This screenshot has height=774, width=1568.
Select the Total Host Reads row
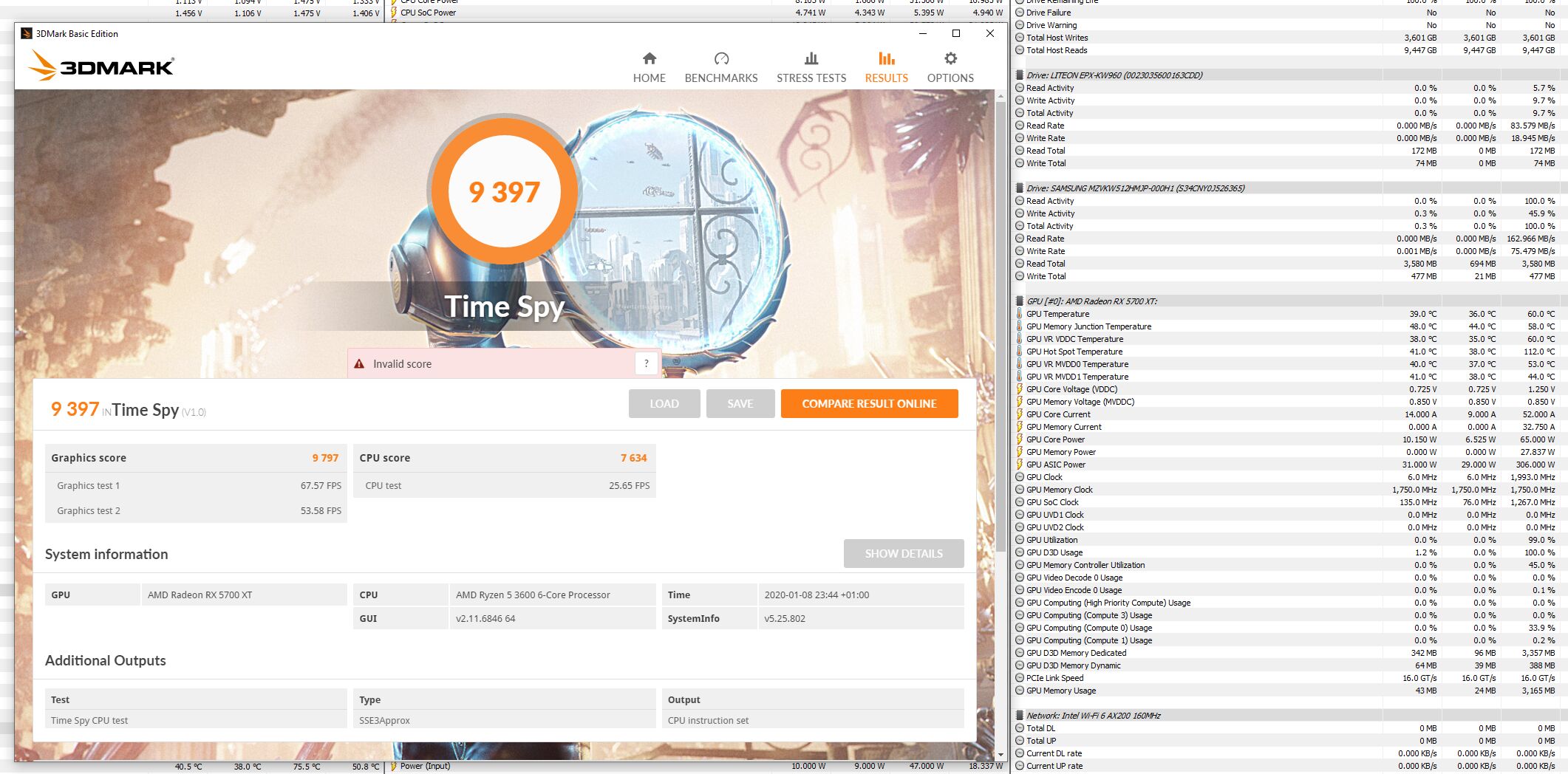pyautogui.click(x=1290, y=50)
